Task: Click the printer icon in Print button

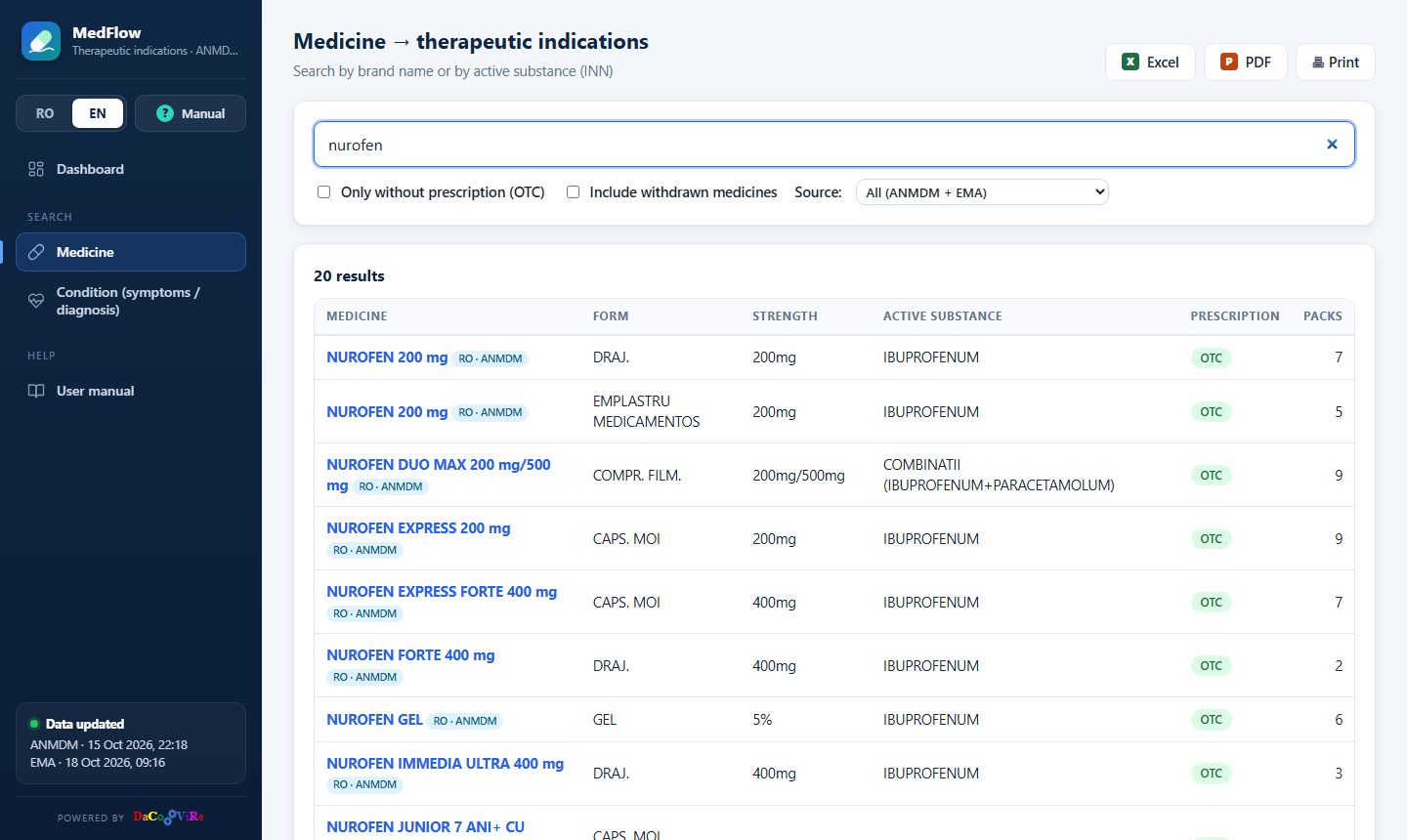Action: tap(1318, 63)
